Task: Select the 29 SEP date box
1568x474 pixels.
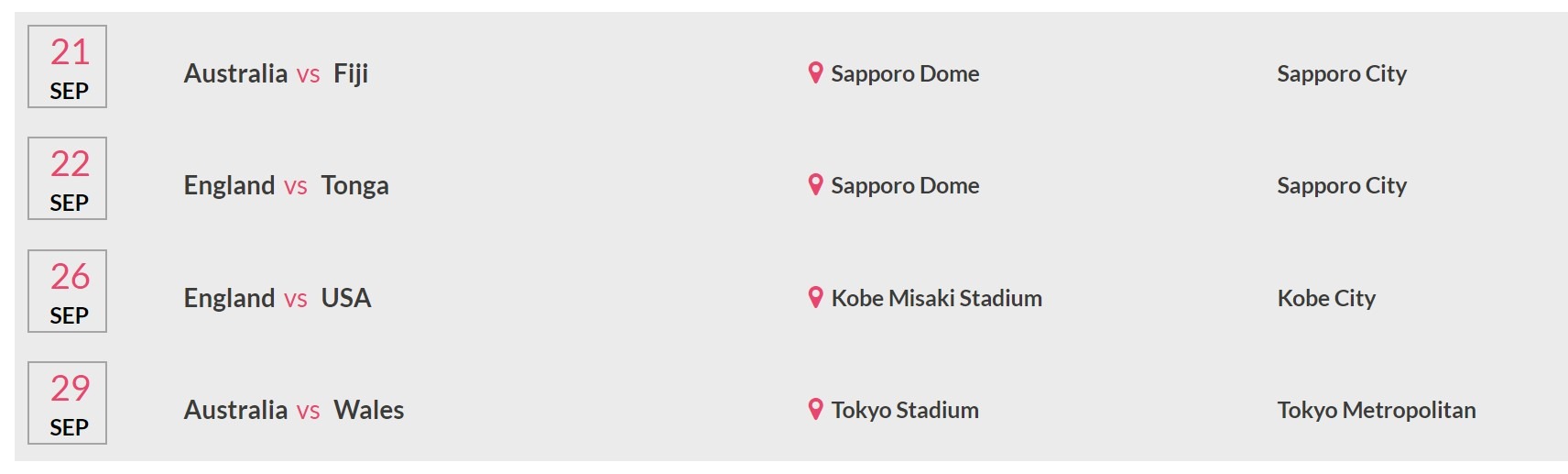Action: [x=68, y=403]
